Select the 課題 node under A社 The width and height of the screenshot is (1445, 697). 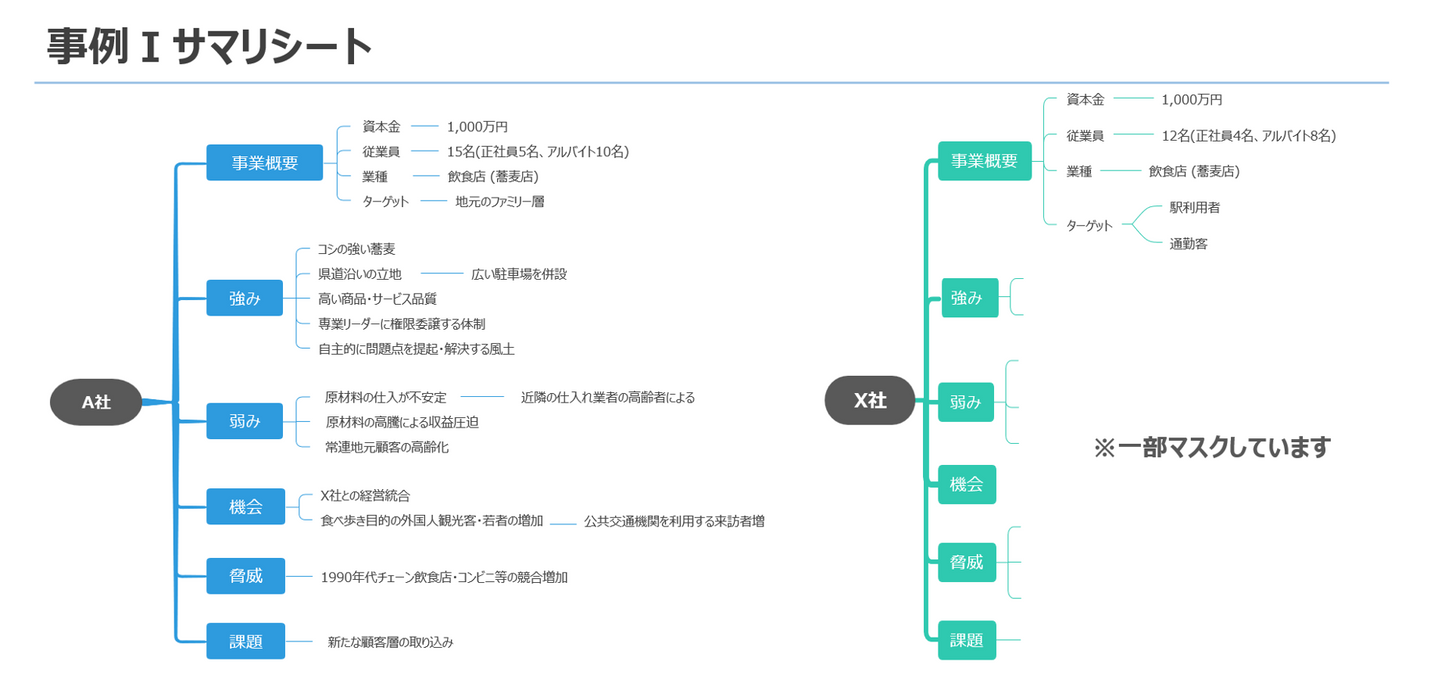coord(245,641)
